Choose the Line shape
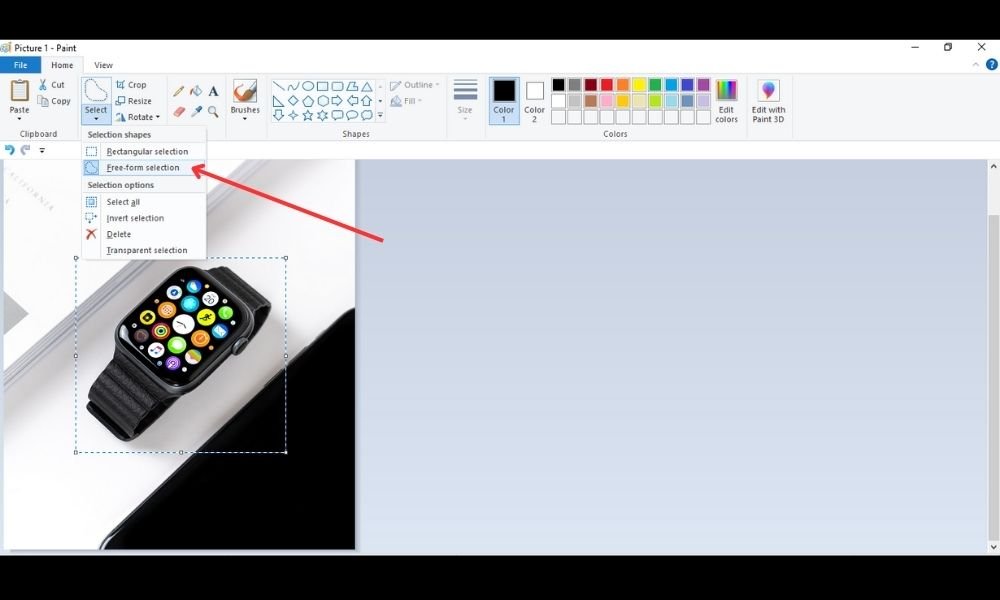Screen dimensions: 1000x600 pyautogui.click(x=279, y=86)
